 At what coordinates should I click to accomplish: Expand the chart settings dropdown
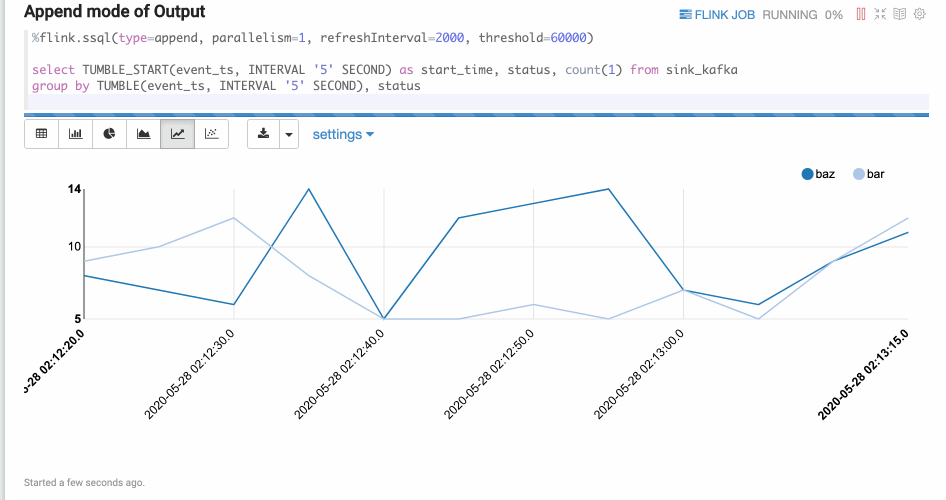(343, 134)
